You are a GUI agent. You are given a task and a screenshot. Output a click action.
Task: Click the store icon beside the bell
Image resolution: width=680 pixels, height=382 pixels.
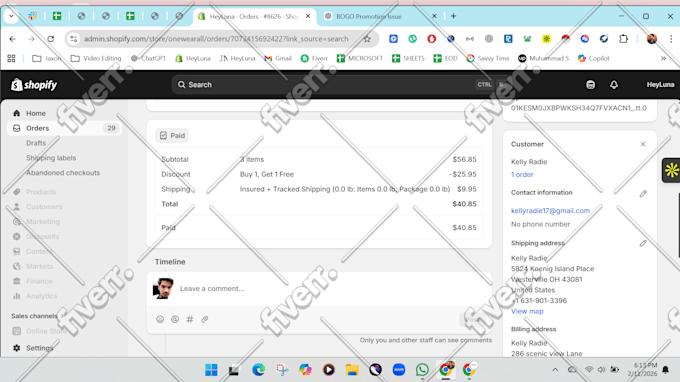click(590, 85)
